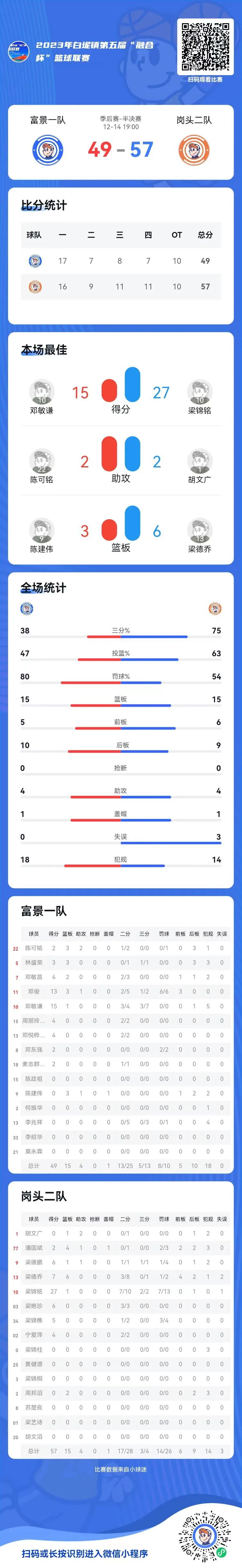
Task: Select the 总分 column header in 比分统计
Action: (x=205, y=235)
